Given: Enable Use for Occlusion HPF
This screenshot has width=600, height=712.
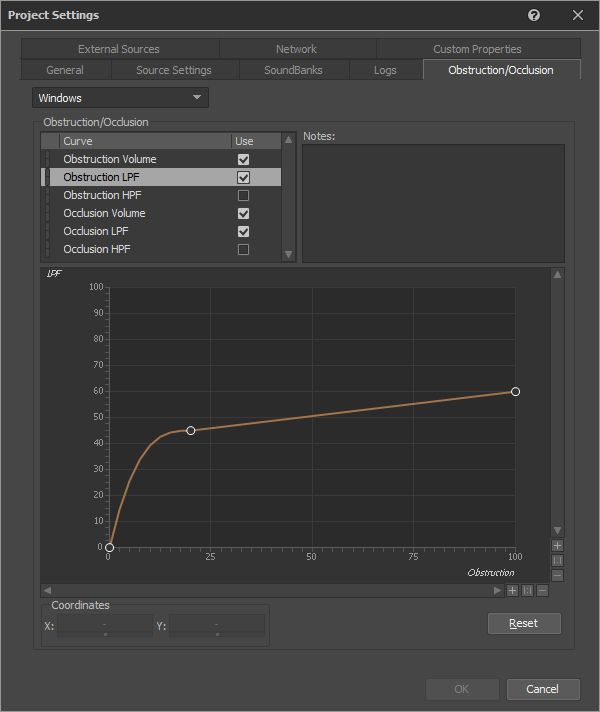Looking at the screenshot, I should click(x=243, y=249).
